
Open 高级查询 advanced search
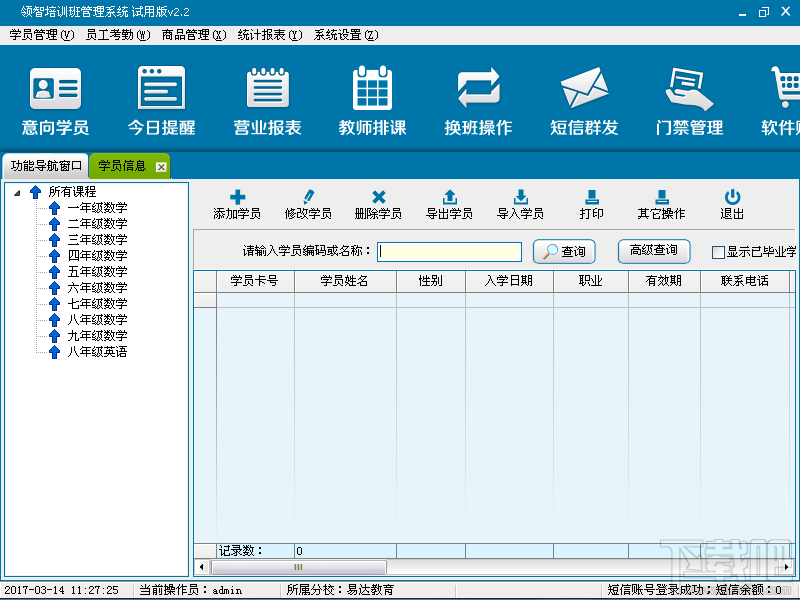click(x=653, y=250)
